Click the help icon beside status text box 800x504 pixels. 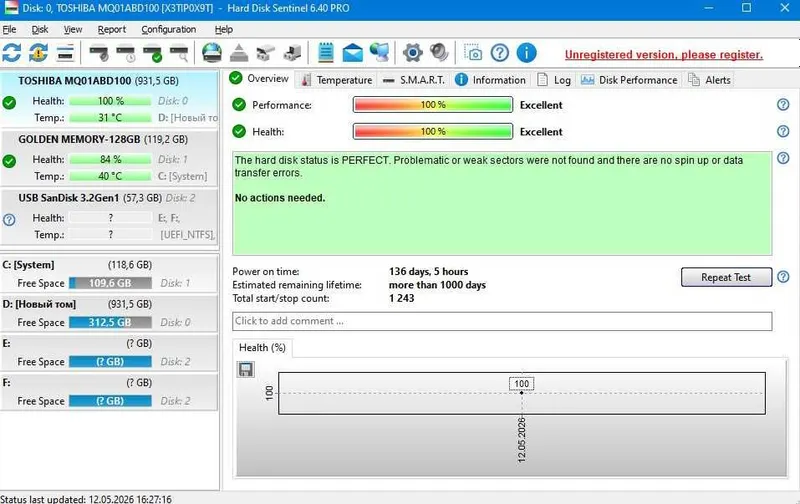click(x=783, y=158)
